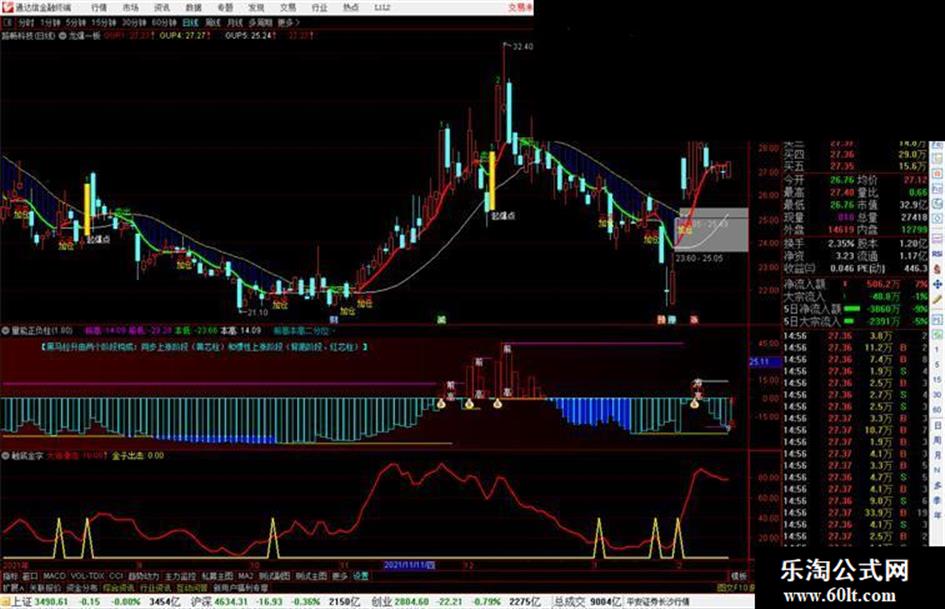Click sidebar 月 period shortcut
Viewport: 945px width, 609px height.
937,456
